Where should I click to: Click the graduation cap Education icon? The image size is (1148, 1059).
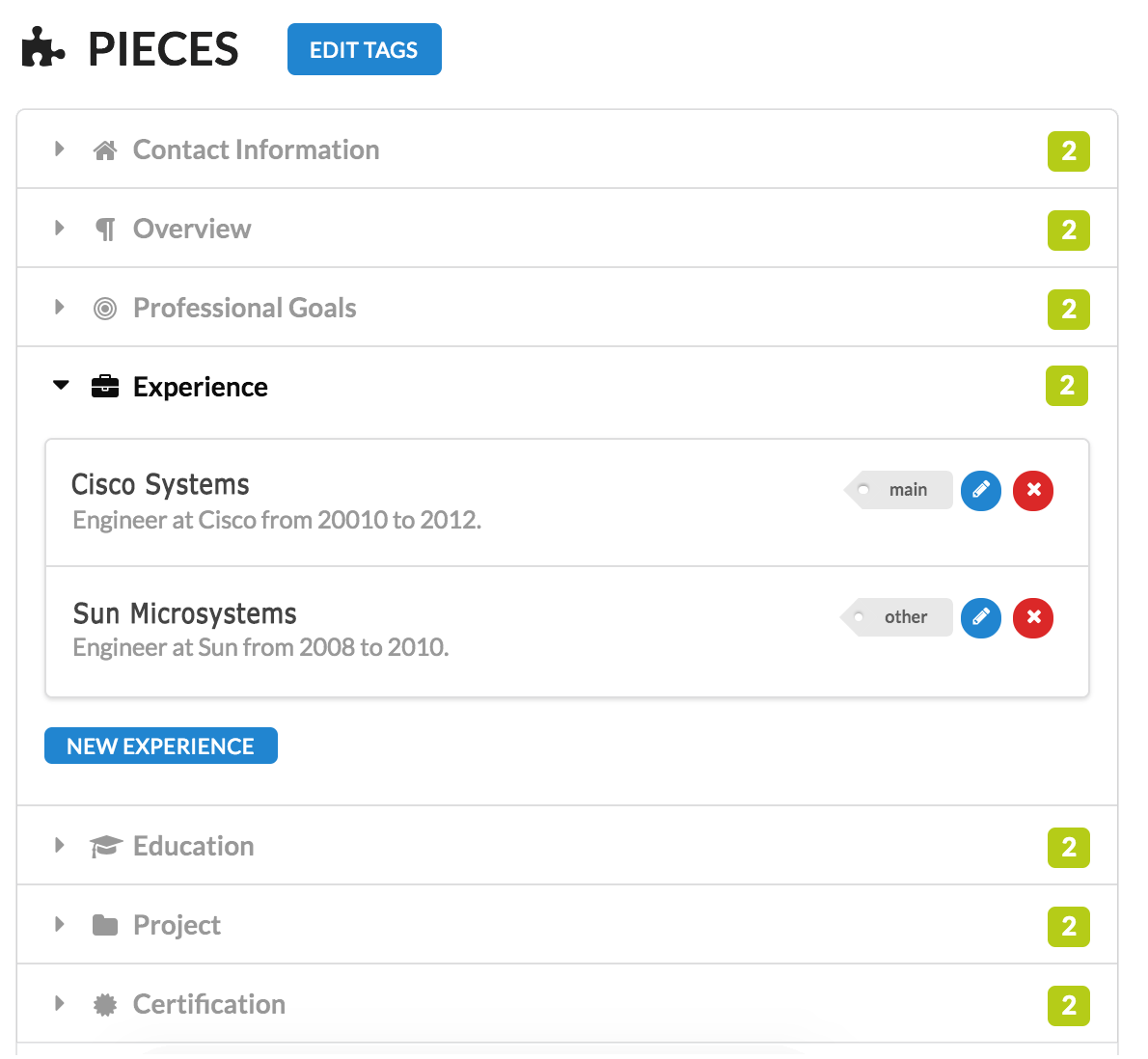pyautogui.click(x=105, y=846)
